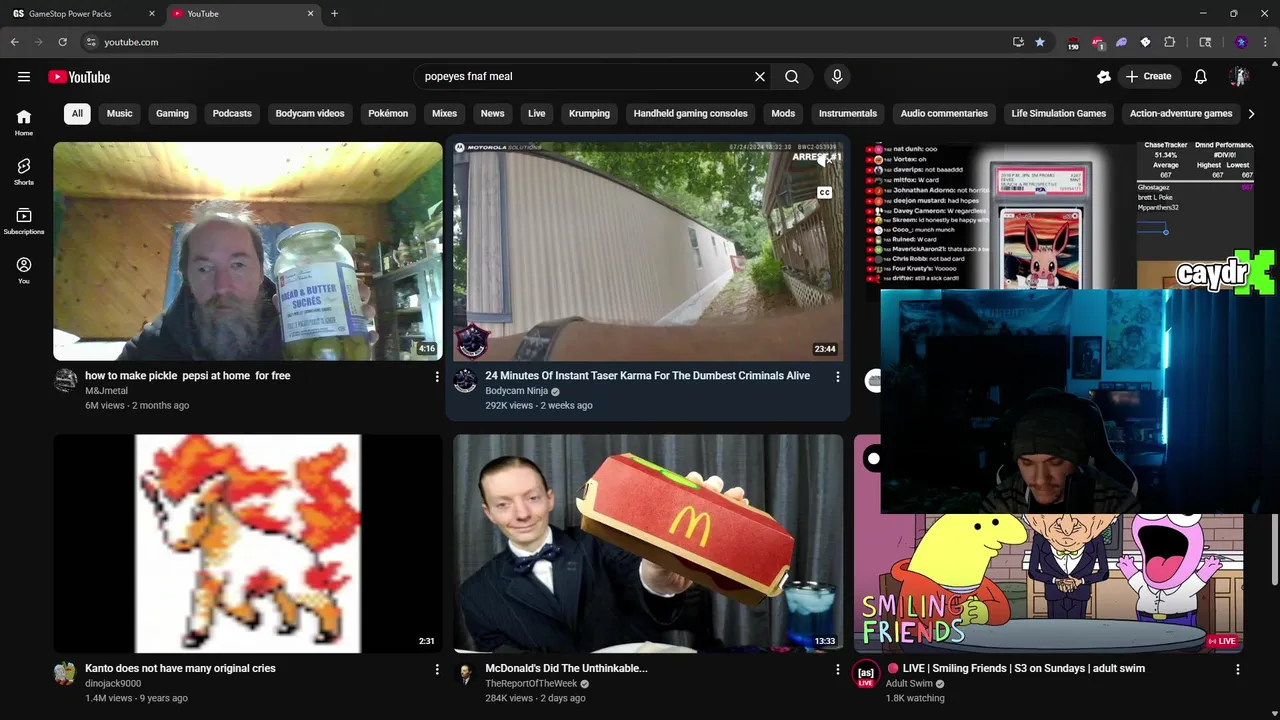This screenshot has width=1280, height=720.
Task: Toggle closed captions CC on bodycam preview
Action: tap(825, 192)
